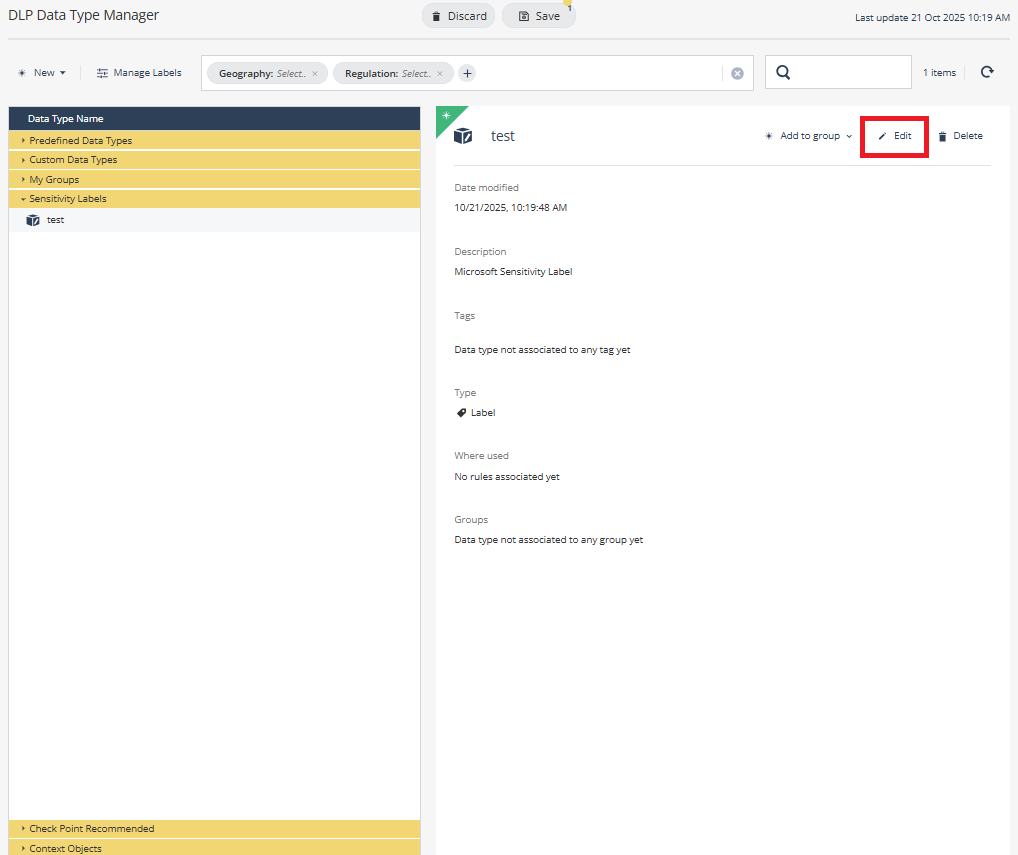Select the test item in the tree

point(55,220)
